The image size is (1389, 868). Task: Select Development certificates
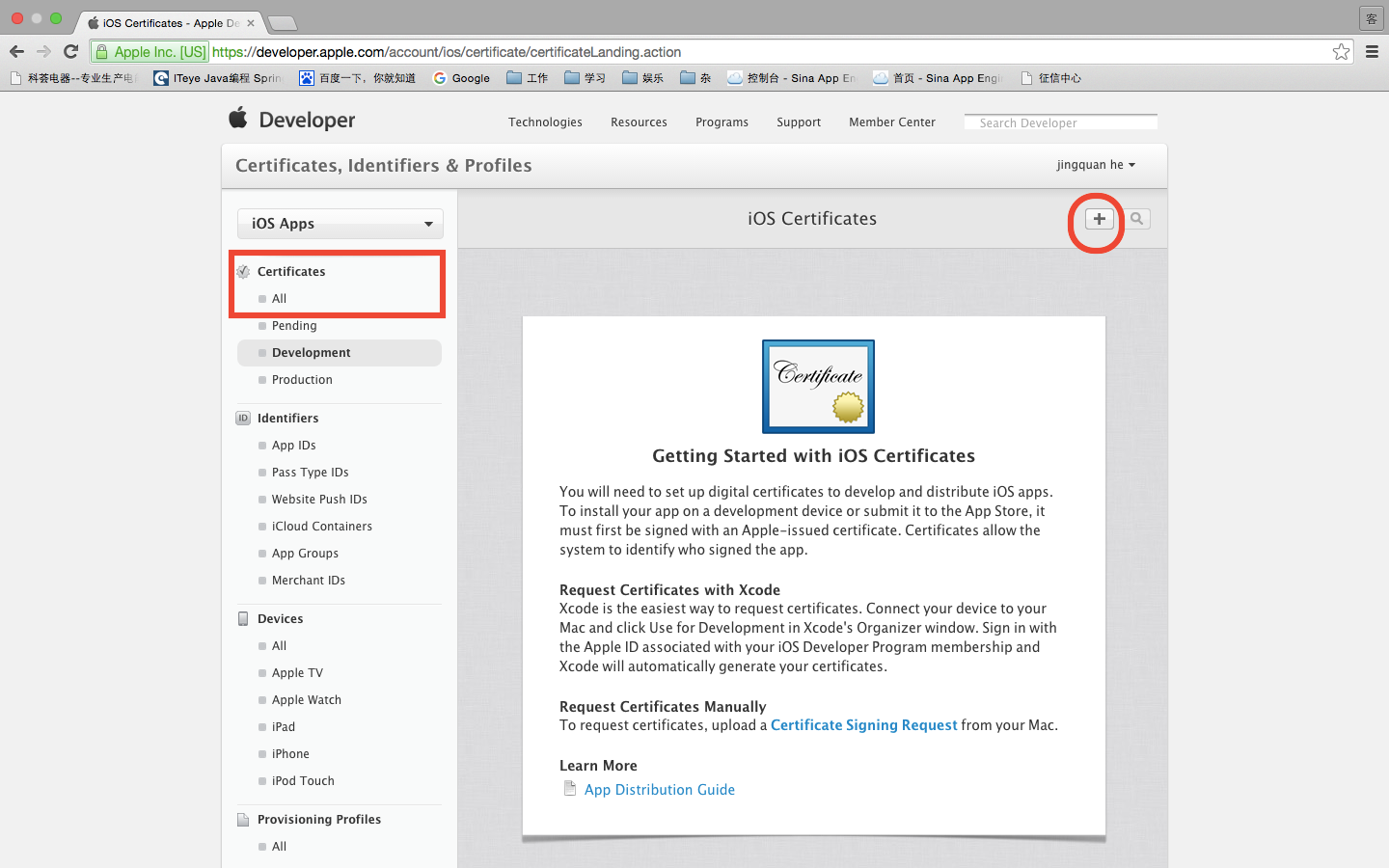tap(340, 353)
